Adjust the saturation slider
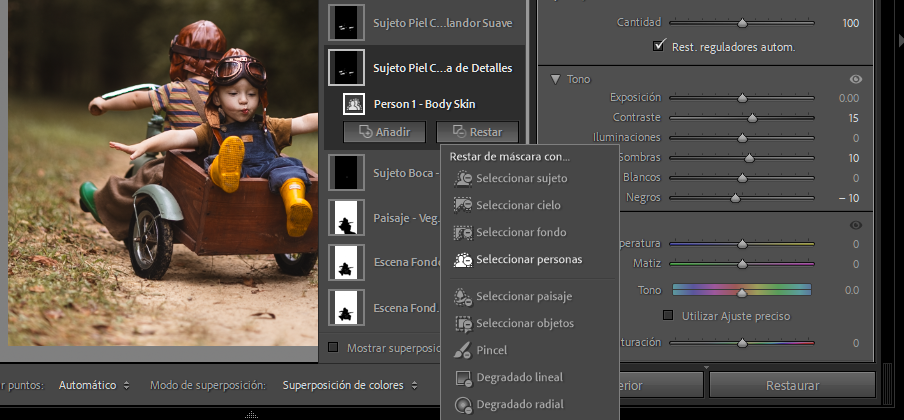 (x=742, y=343)
